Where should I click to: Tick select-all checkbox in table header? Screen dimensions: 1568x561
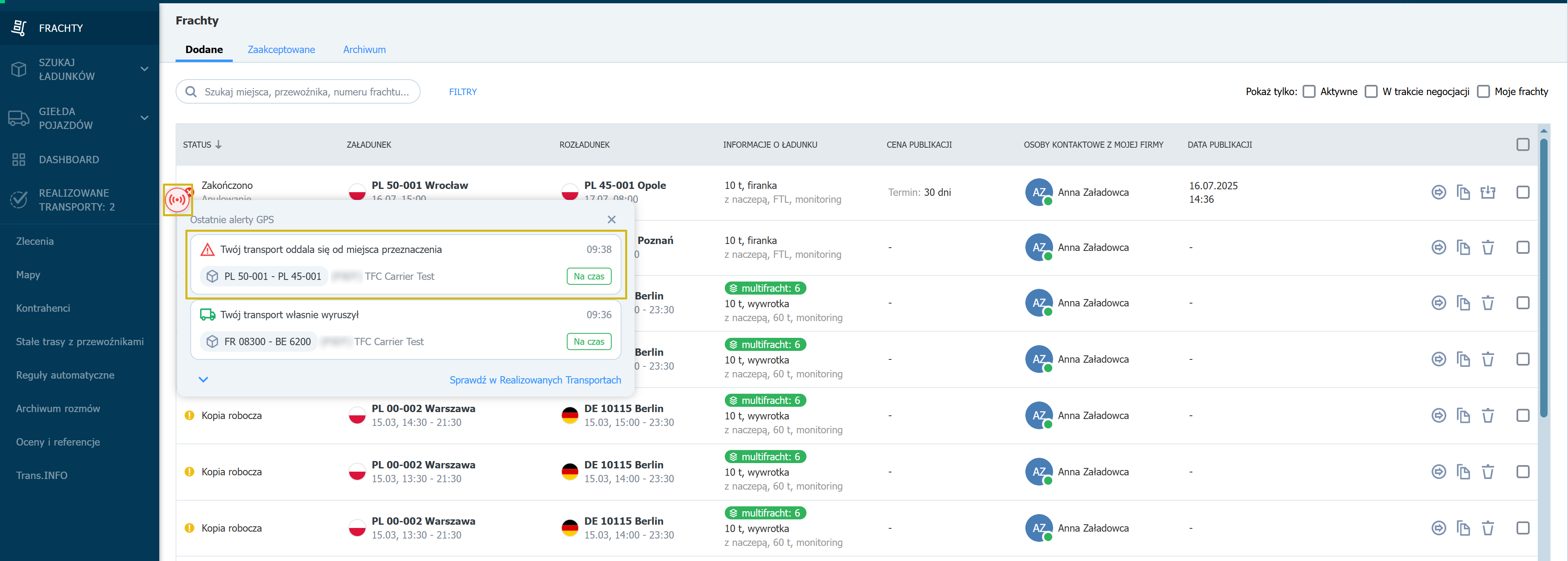tap(1522, 145)
